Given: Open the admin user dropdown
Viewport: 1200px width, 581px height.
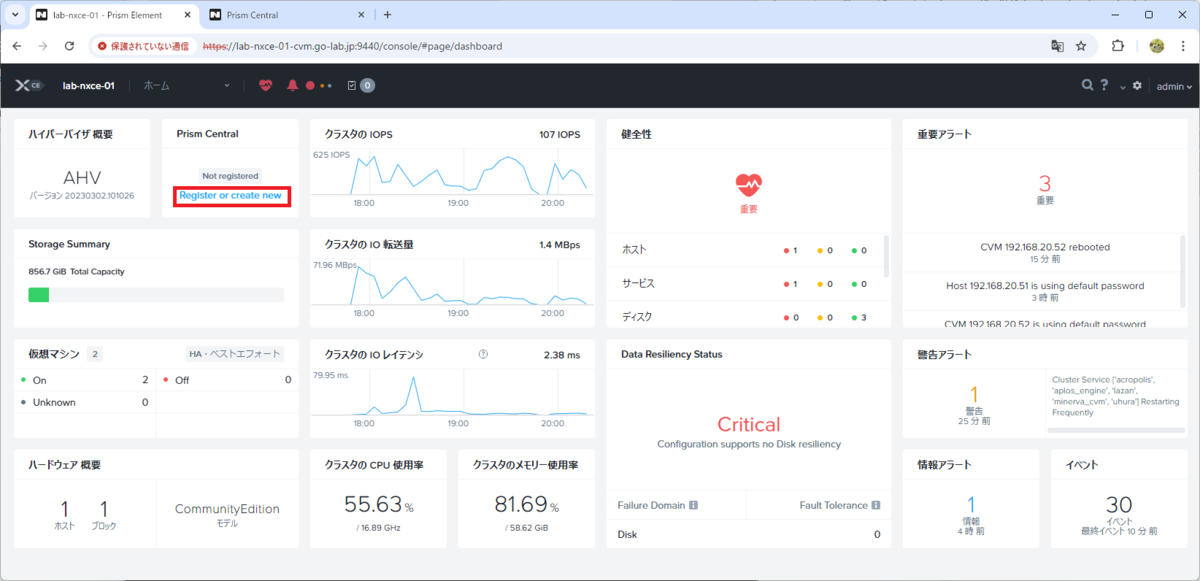Looking at the screenshot, I should pos(1174,86).
